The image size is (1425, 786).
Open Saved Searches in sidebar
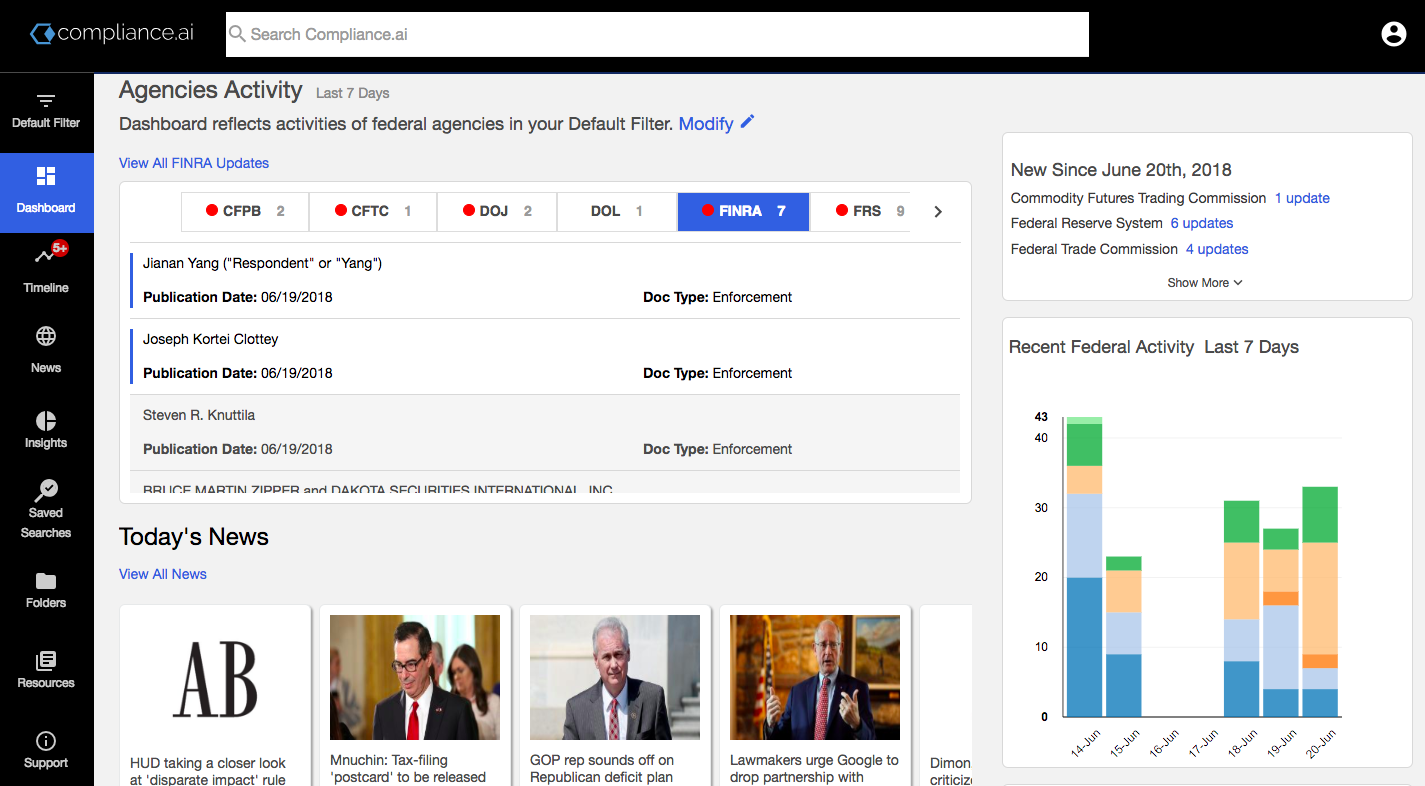[x=46, y=509]
